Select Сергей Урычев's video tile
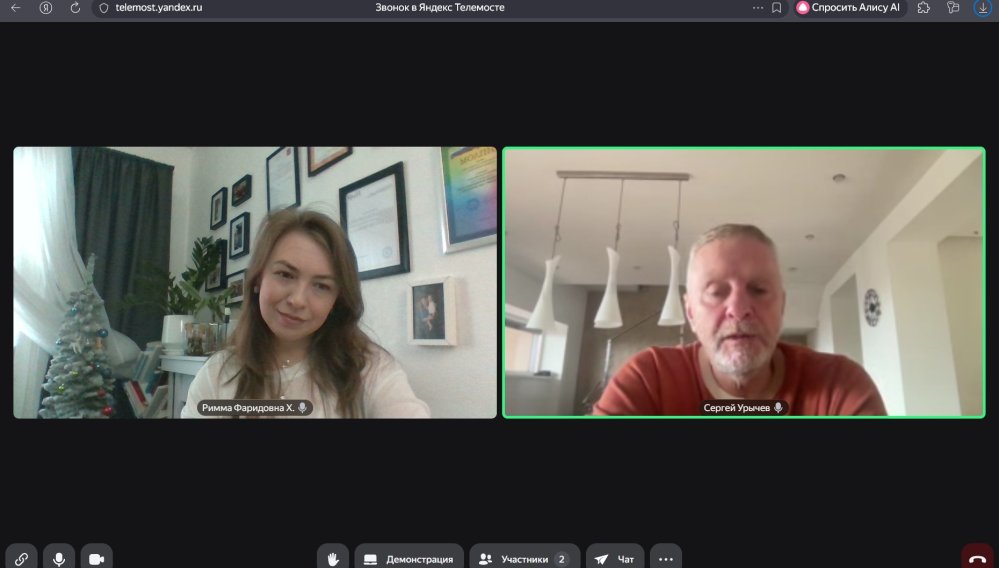 coord(743,282)
